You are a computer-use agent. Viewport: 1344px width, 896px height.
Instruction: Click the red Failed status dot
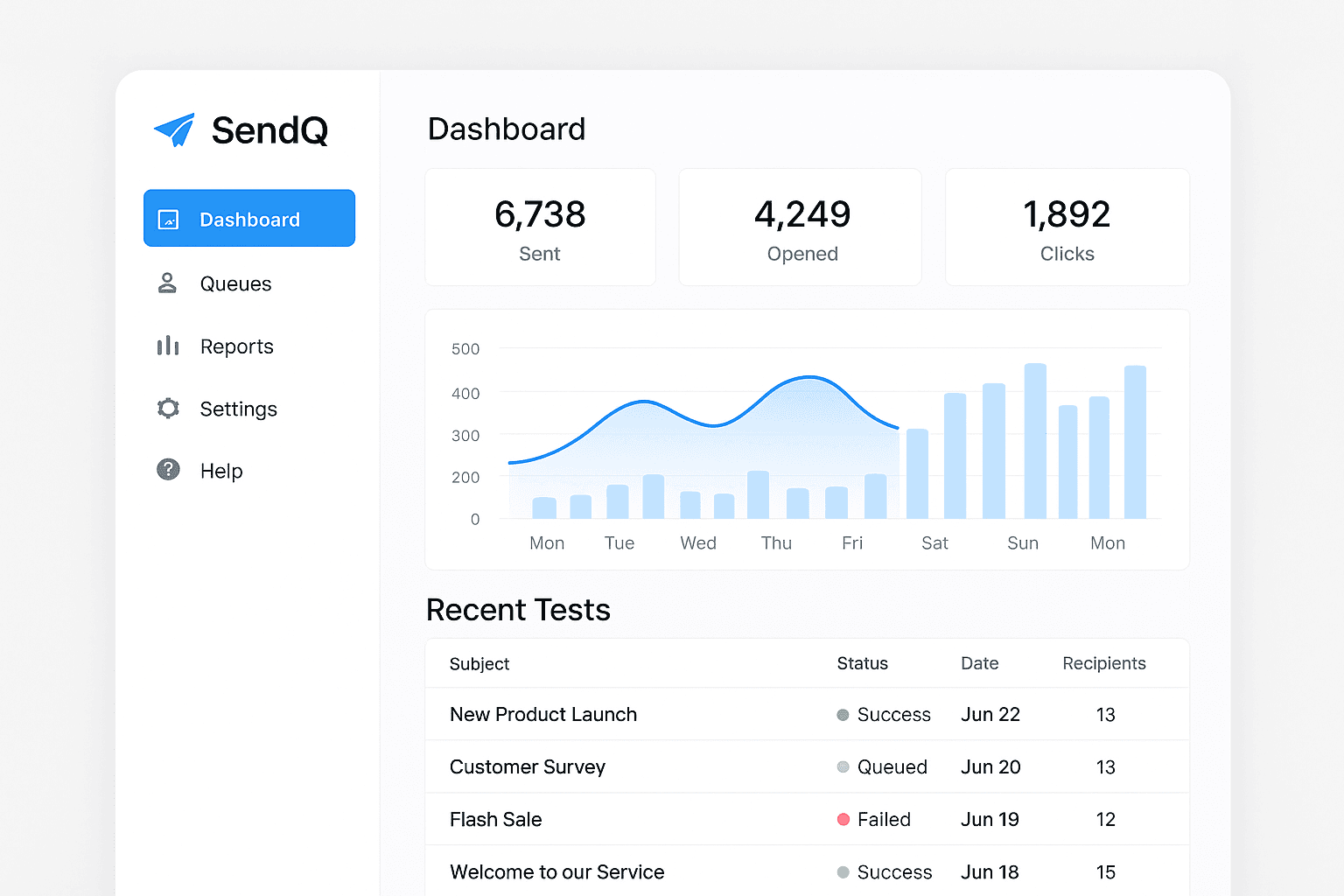point(843,820)
